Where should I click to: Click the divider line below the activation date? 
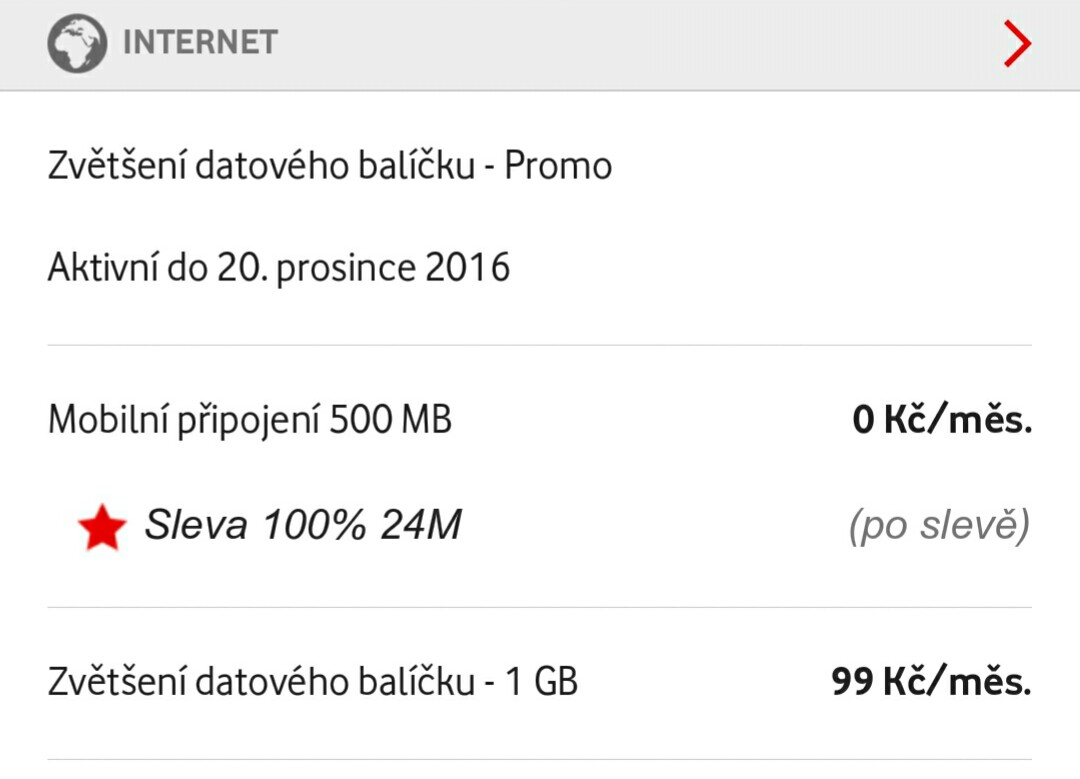pos(540,345)
